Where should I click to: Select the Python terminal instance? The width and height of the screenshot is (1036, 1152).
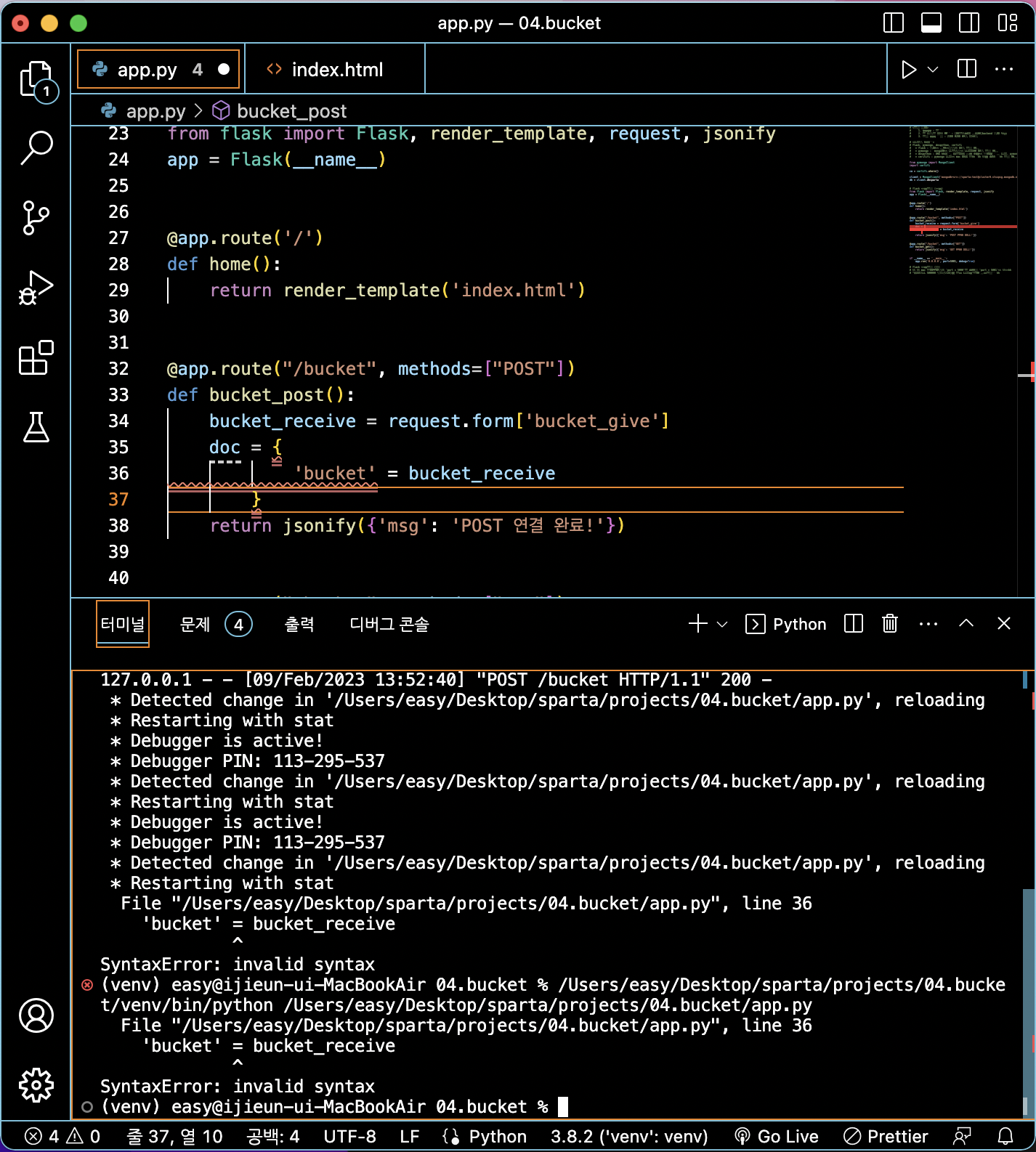click(x=786, y=624)
